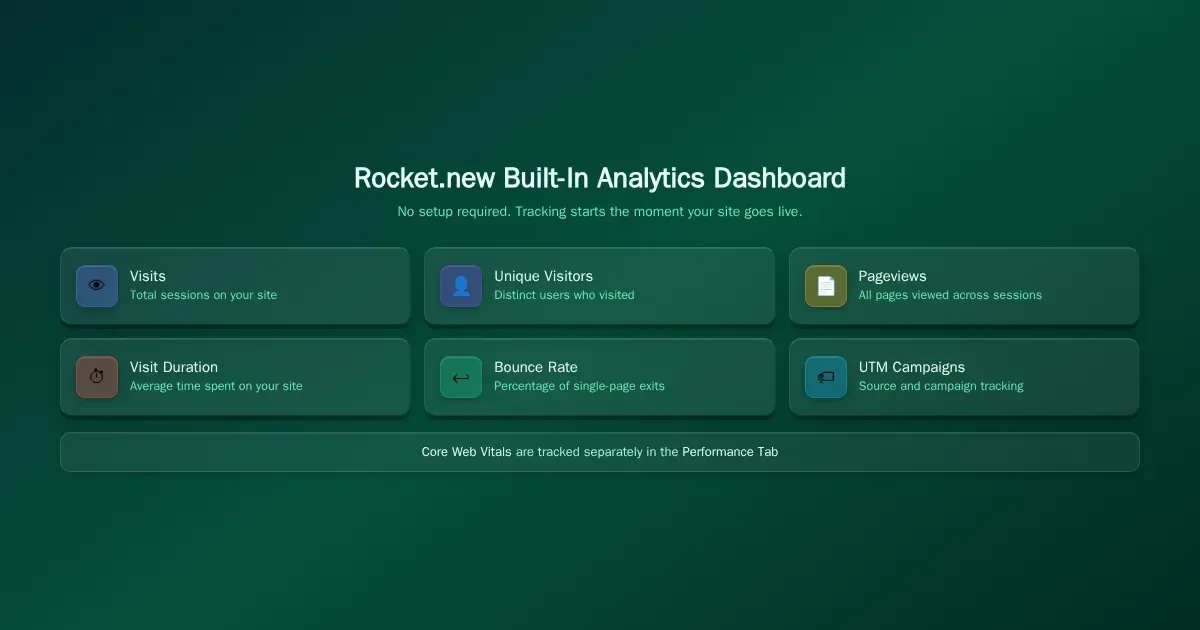Select the UTM Campaigns card title
The width and height of the screenshot is (1200, 630).
912,367
